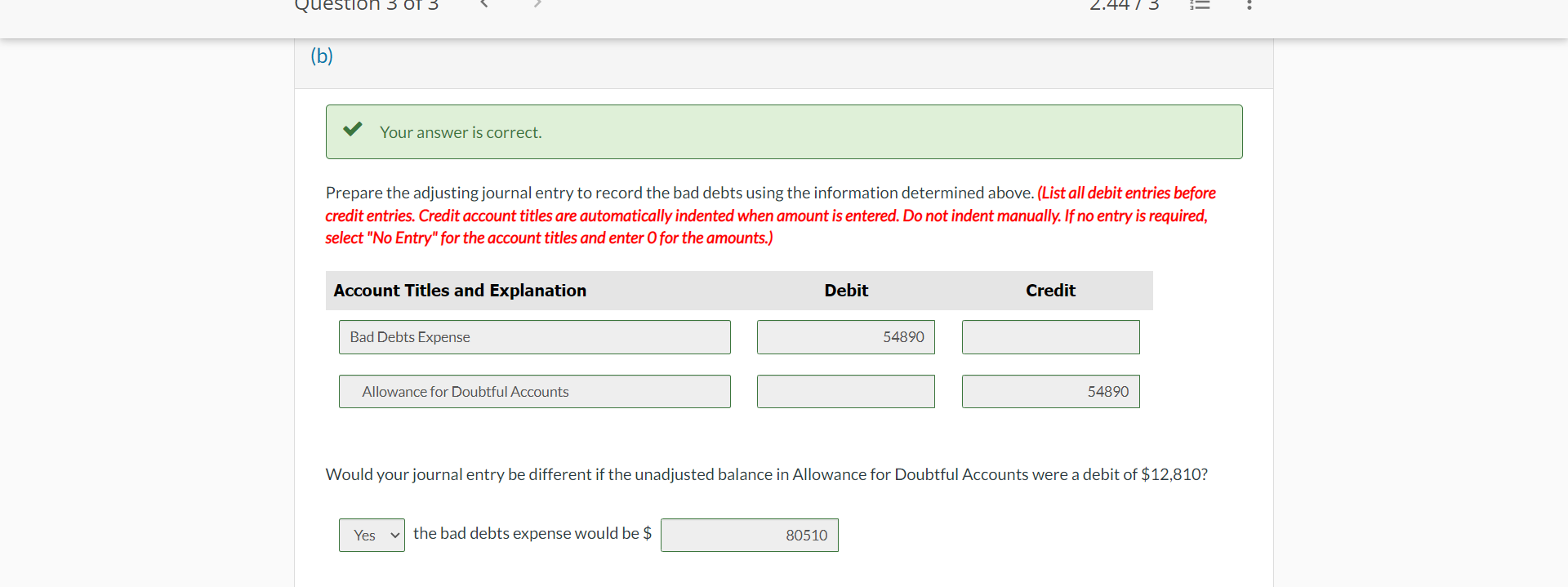The image size is (1568, 587).
Task: Click the 'Question 3 of 3' label
Action: tap(367, 5)
